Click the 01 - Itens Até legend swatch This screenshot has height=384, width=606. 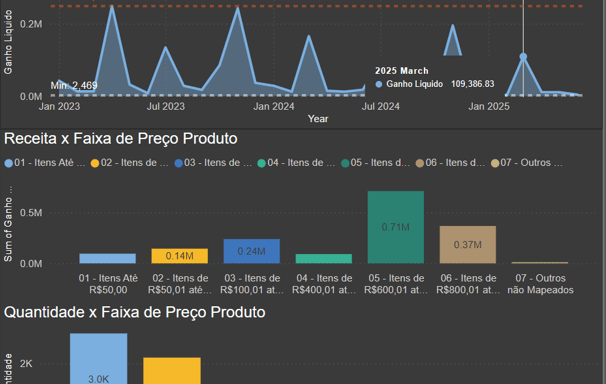pyautogui.click(x=9, y=163)
